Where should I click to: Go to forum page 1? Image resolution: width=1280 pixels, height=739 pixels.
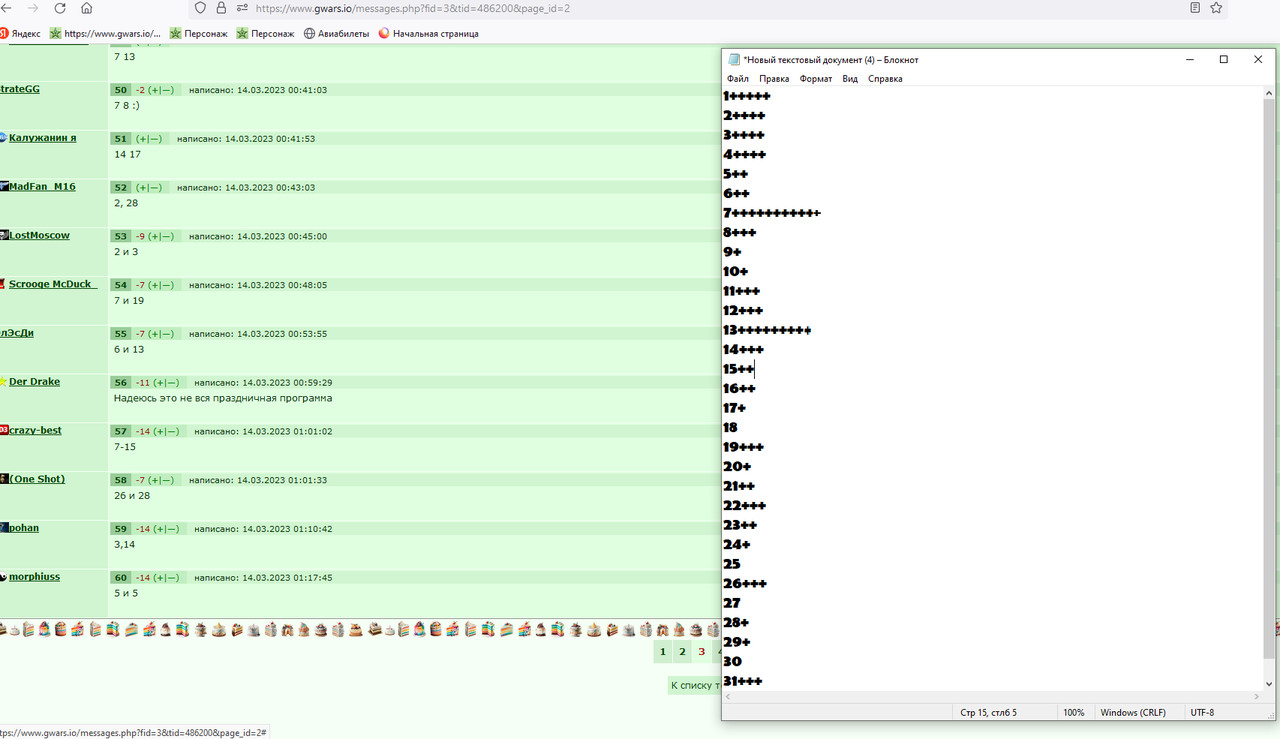click(x=662, y=652)
